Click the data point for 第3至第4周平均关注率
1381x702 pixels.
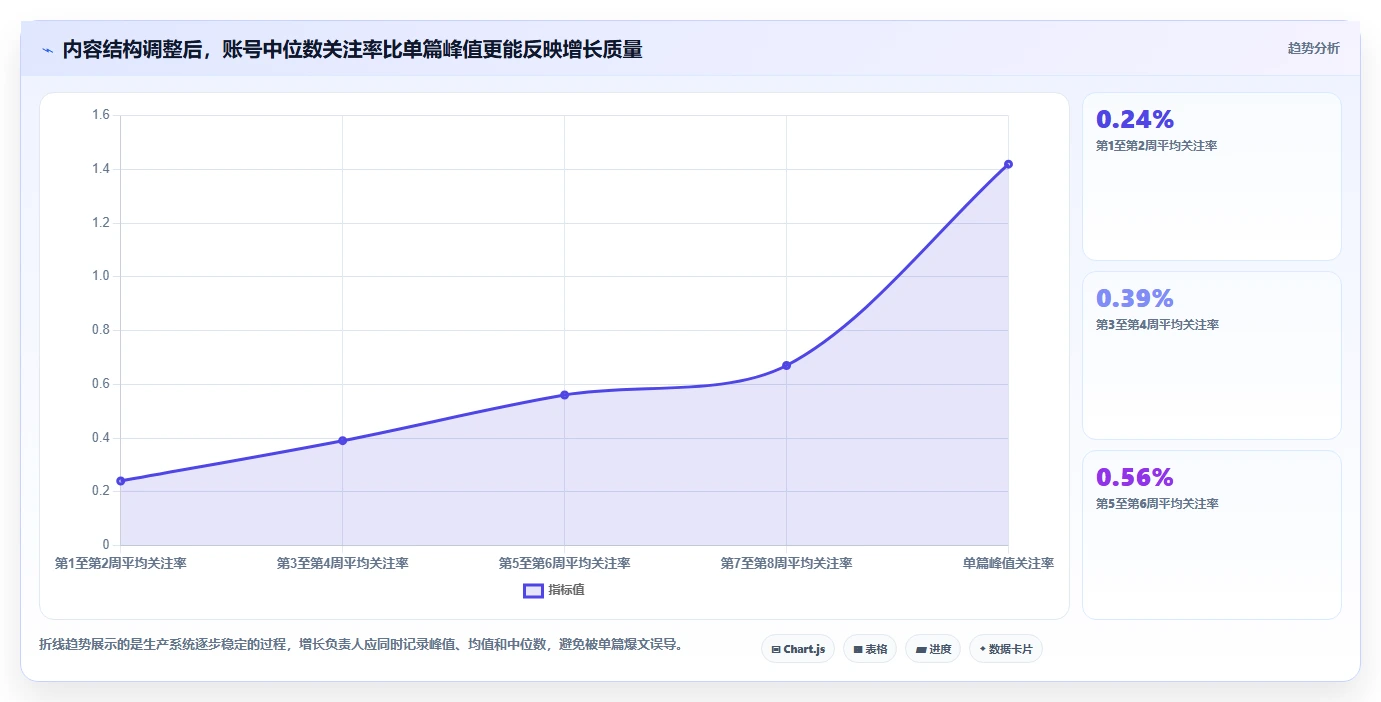click(342, 440)
